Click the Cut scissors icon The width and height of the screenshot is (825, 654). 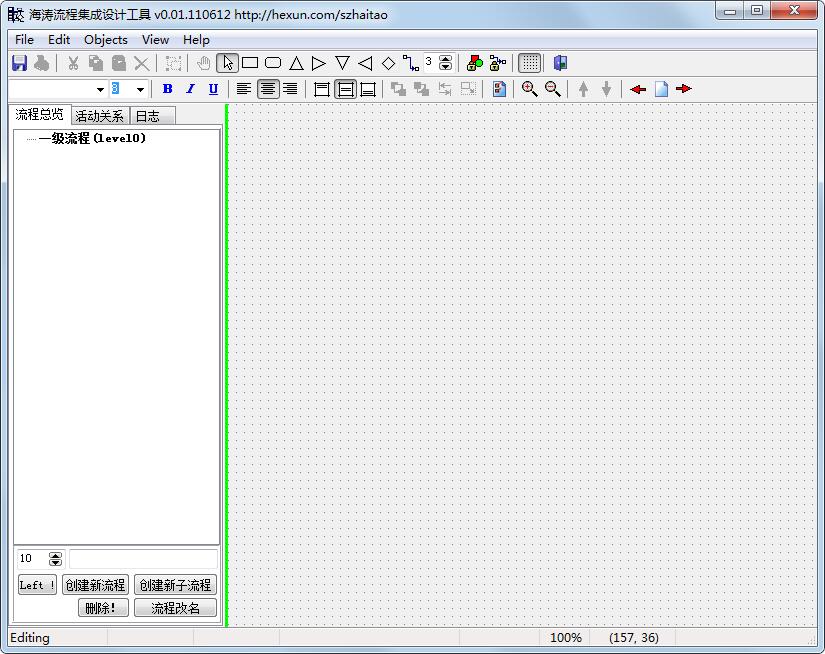(x=73, y=63)
